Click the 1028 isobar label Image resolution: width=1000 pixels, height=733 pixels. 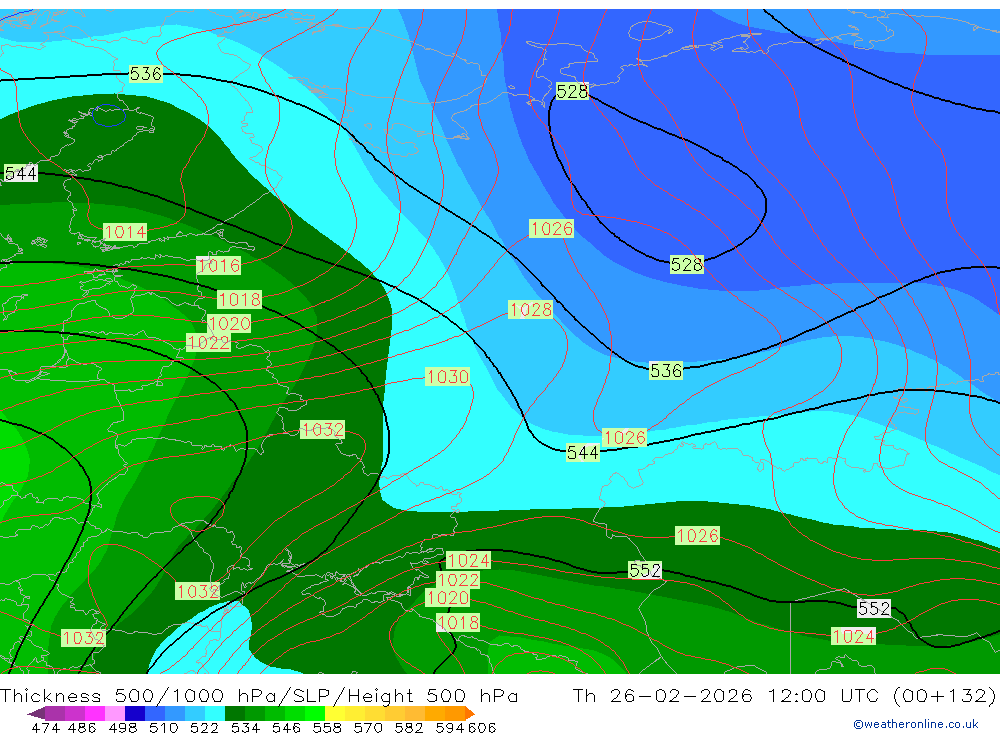(531, 309)
